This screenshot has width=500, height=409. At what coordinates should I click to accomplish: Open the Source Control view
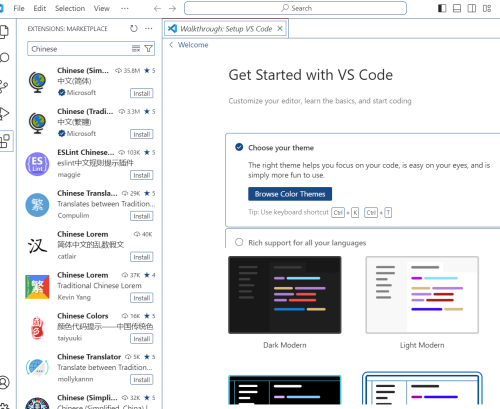pyautogui.click(x=4, y=86)
